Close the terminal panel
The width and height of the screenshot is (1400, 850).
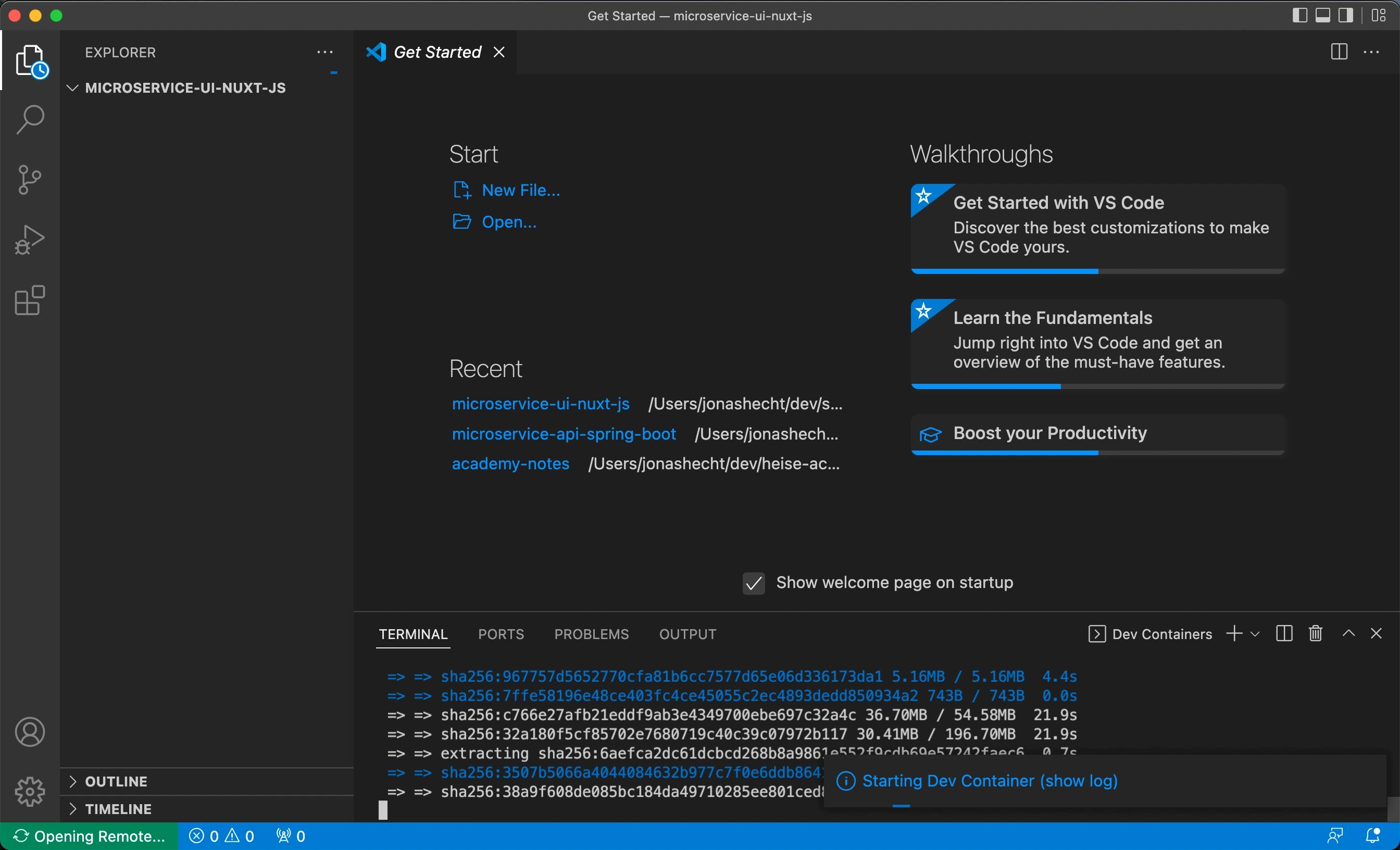(x=1376, y=633)
